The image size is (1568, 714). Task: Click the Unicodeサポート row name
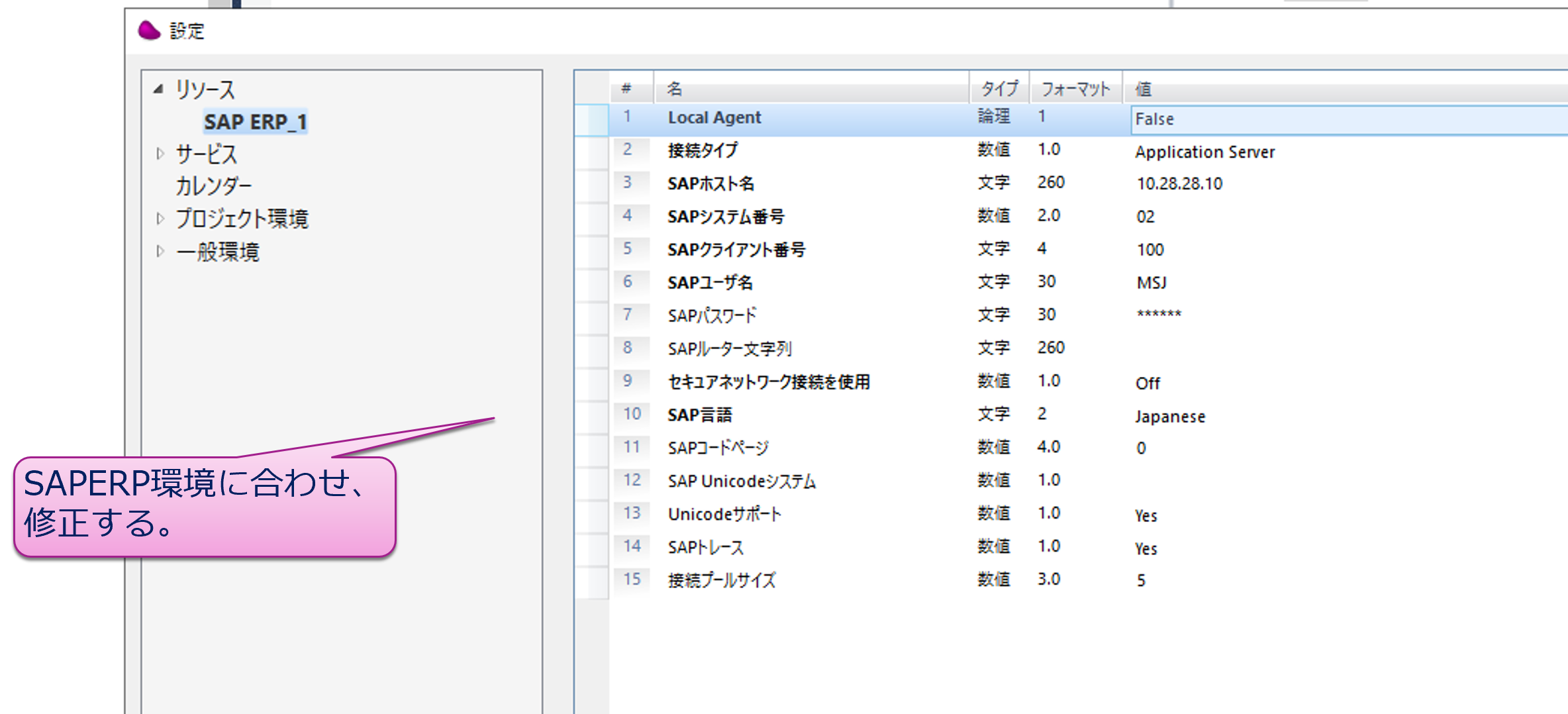(724, 515)
